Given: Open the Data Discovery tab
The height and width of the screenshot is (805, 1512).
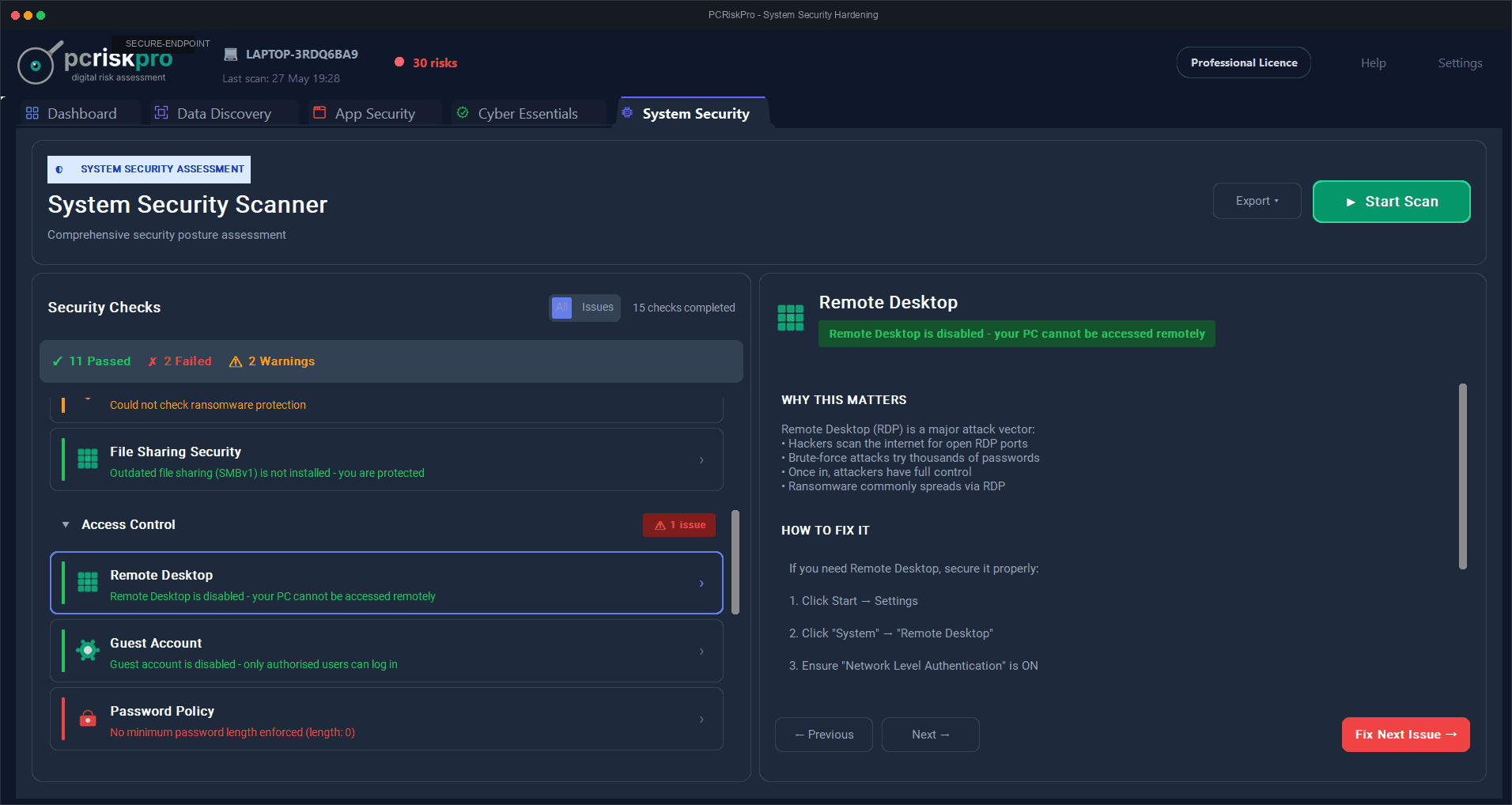Looking at the screenshot, I should click(224, 113).
